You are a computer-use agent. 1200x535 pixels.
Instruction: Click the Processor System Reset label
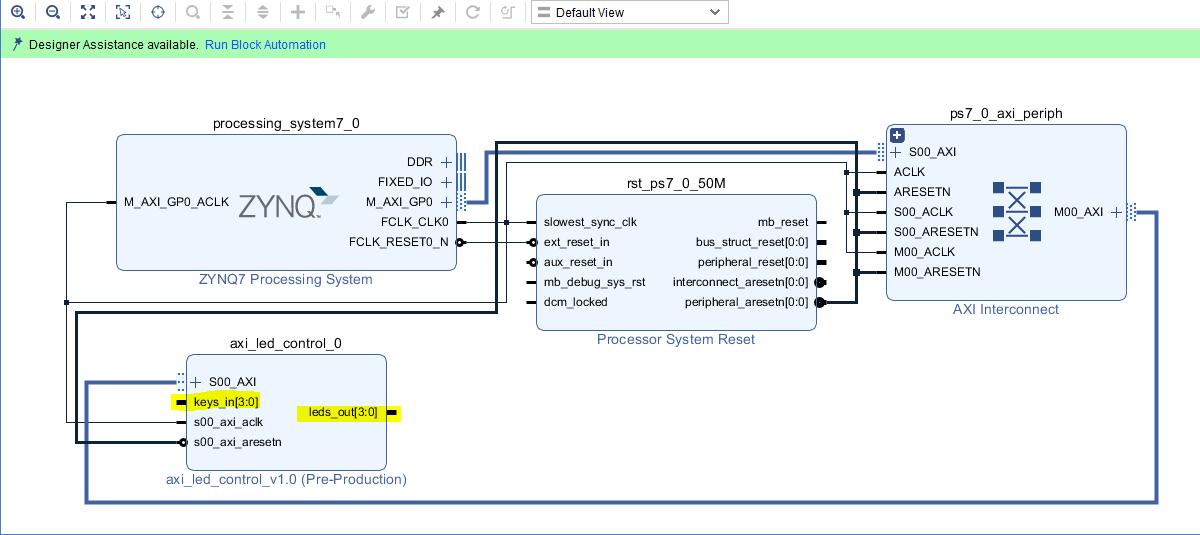[676, 339]
